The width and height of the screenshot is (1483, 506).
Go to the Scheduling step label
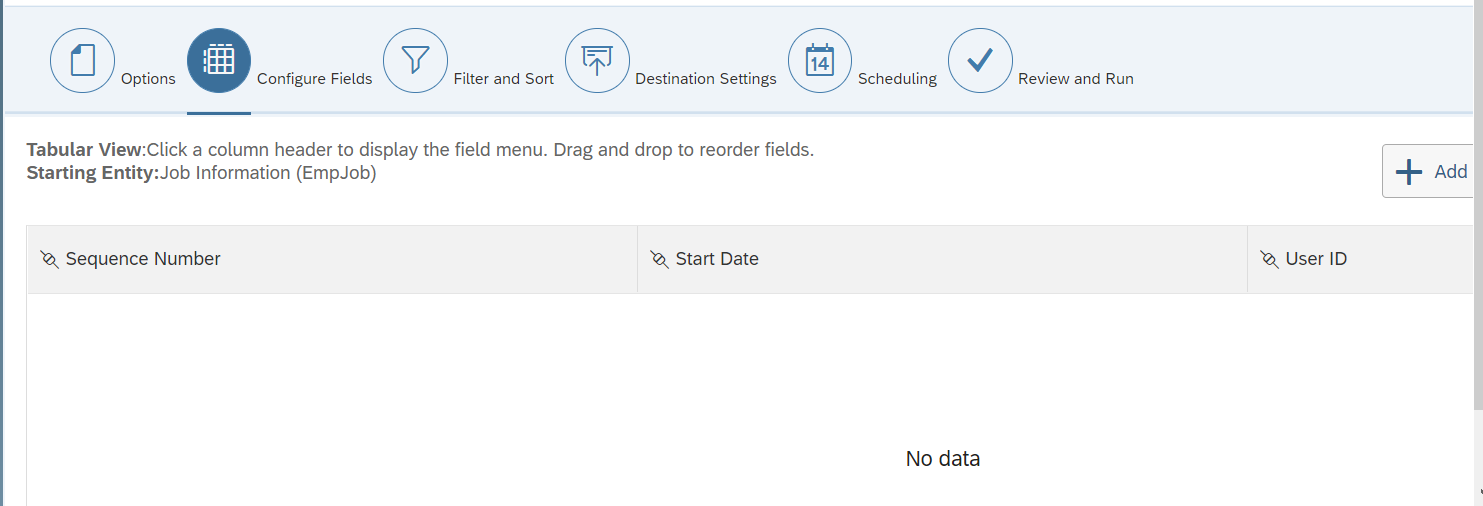click(897, 78)
